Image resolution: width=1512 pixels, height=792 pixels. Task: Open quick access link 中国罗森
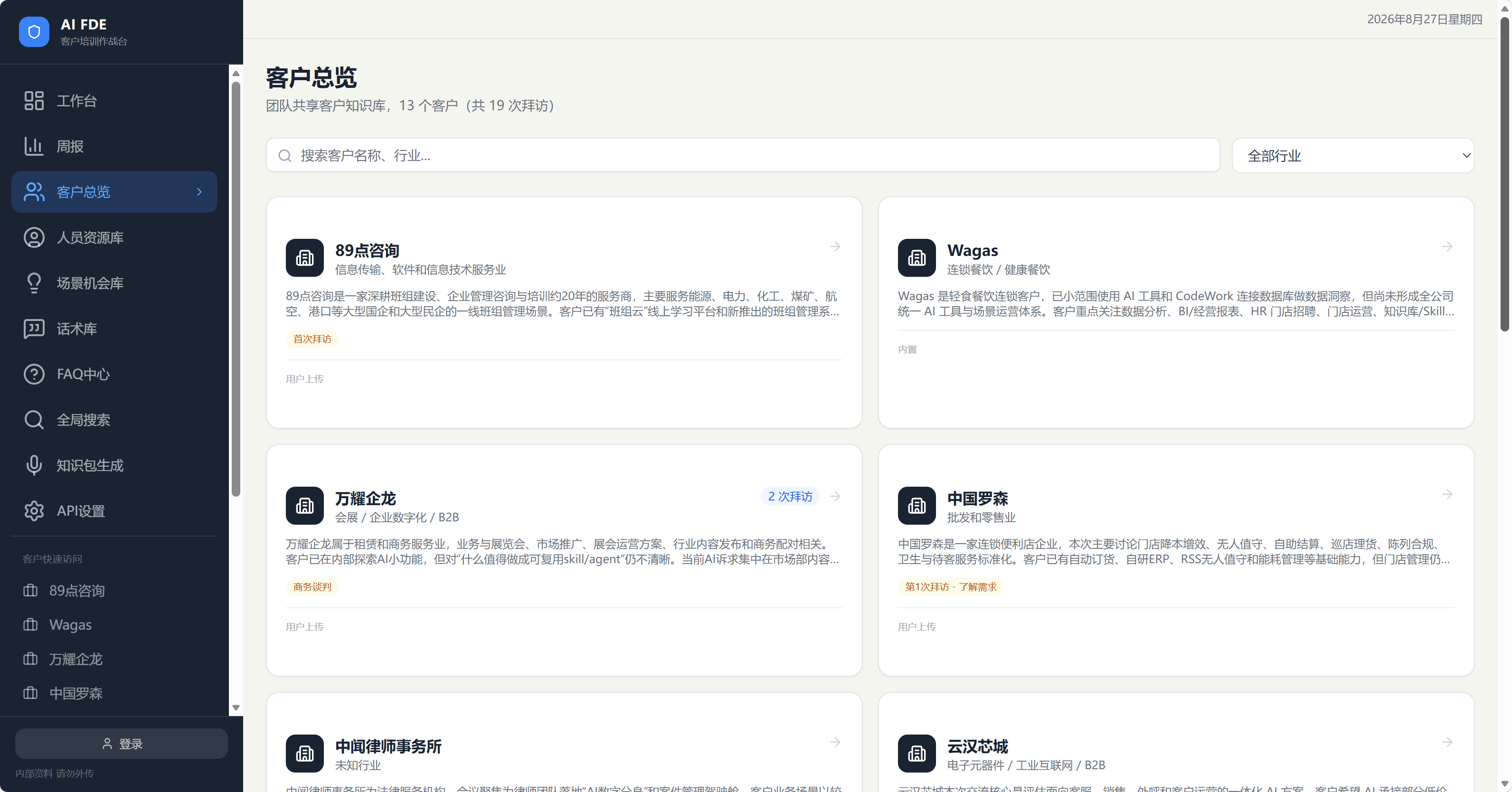(x=114, y=693)
